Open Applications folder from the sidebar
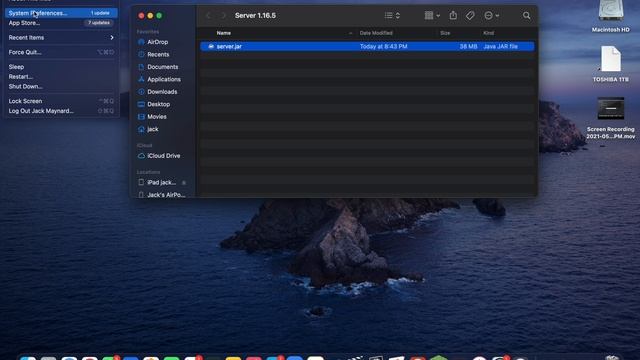The width and height of the screenshot is (640, 360). click(164, 79)
